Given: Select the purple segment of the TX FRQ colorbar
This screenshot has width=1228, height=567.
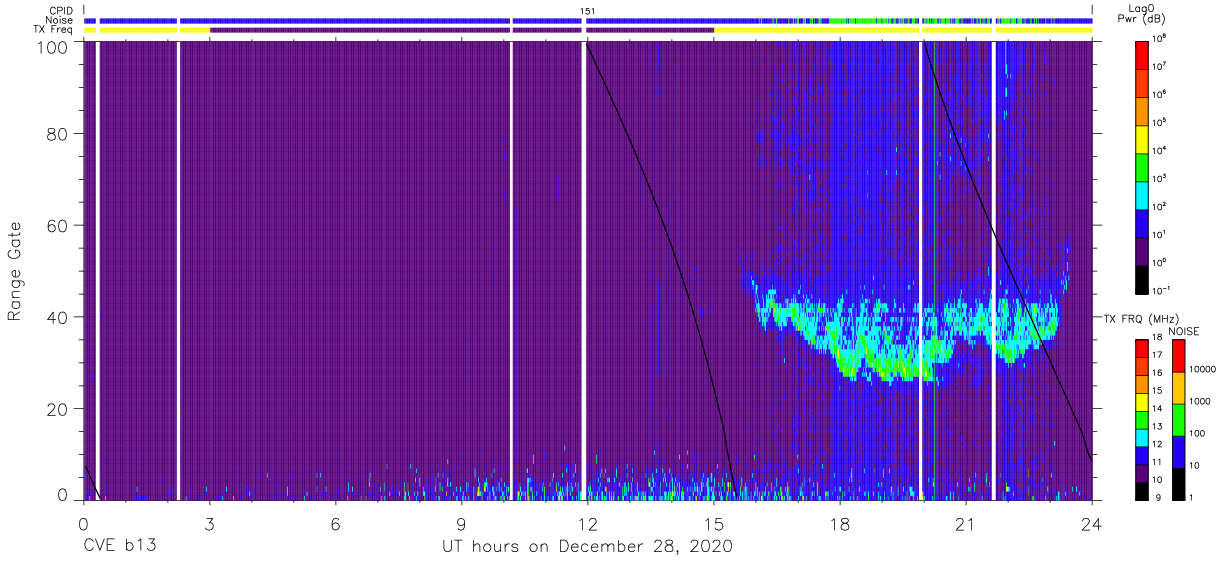Looking at the screenshot, I should tap(1142, 472).
